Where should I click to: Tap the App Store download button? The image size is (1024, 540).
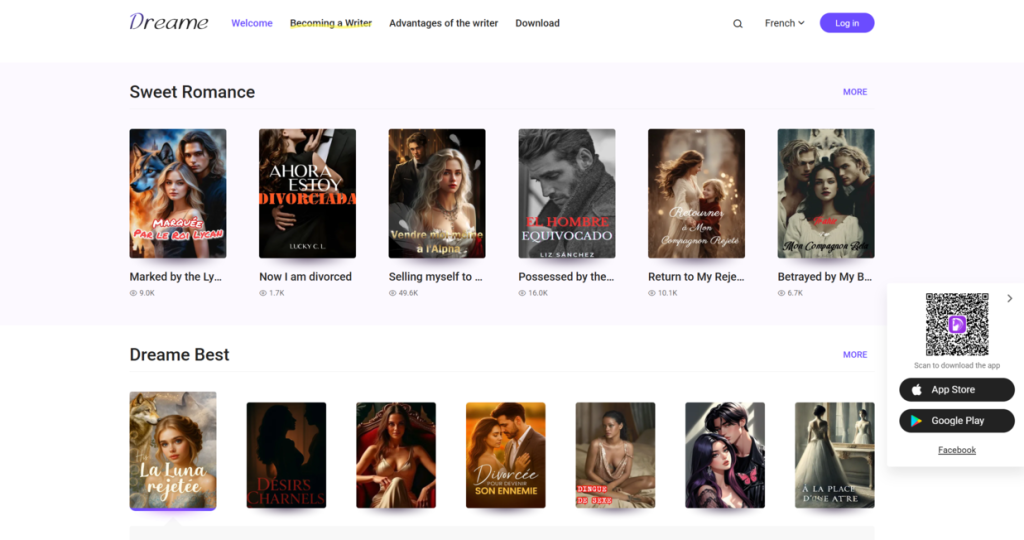956,390
